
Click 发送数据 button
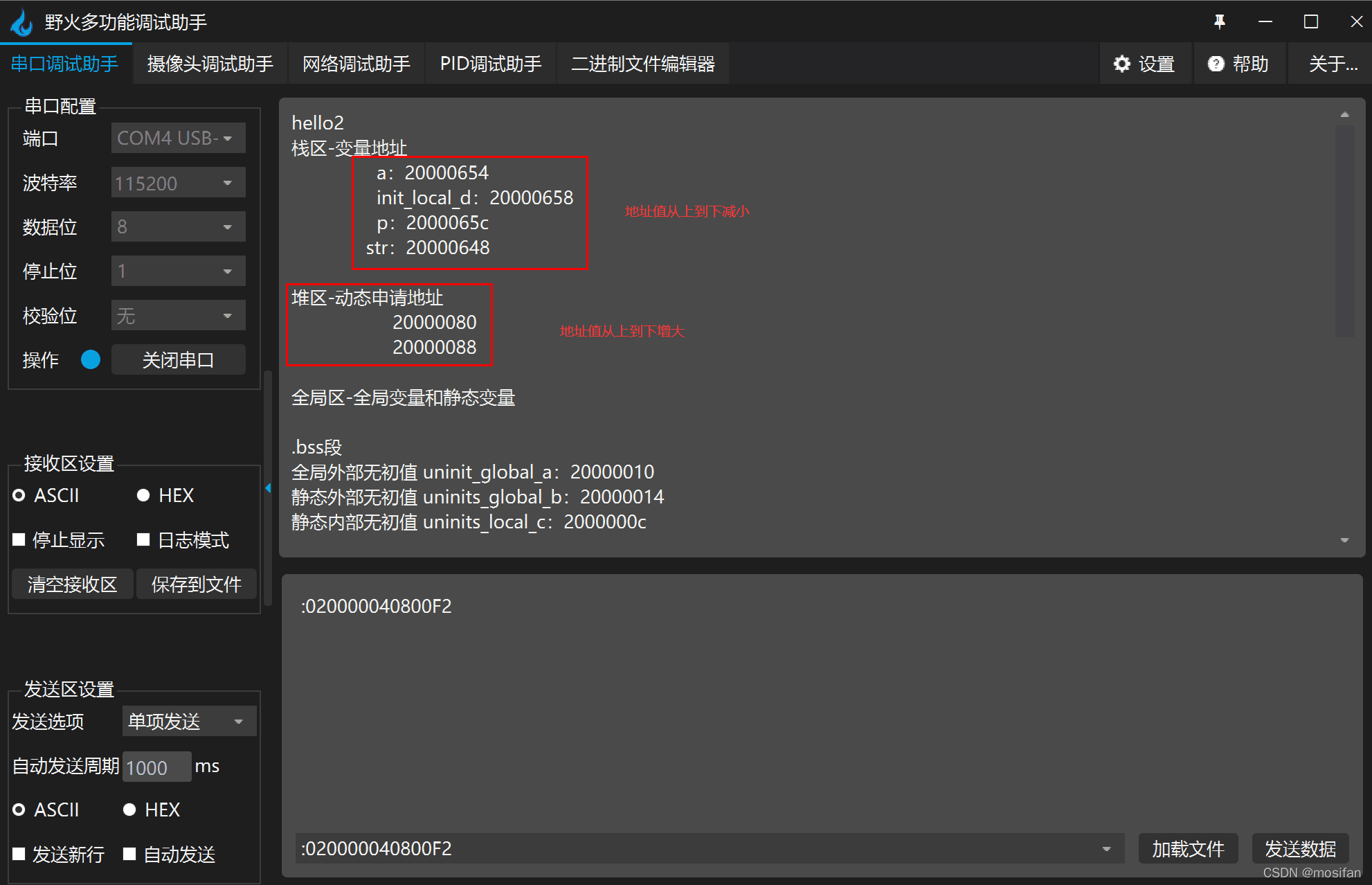pos(1300,848)
